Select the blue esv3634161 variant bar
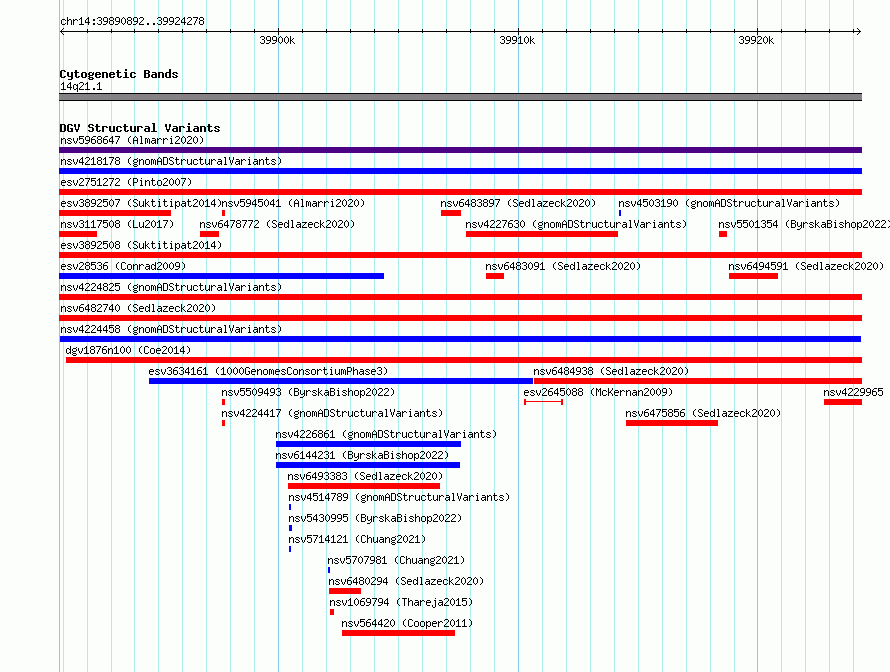Image resolution: width=890 pixels, height=672 pixels. (341, 381)
